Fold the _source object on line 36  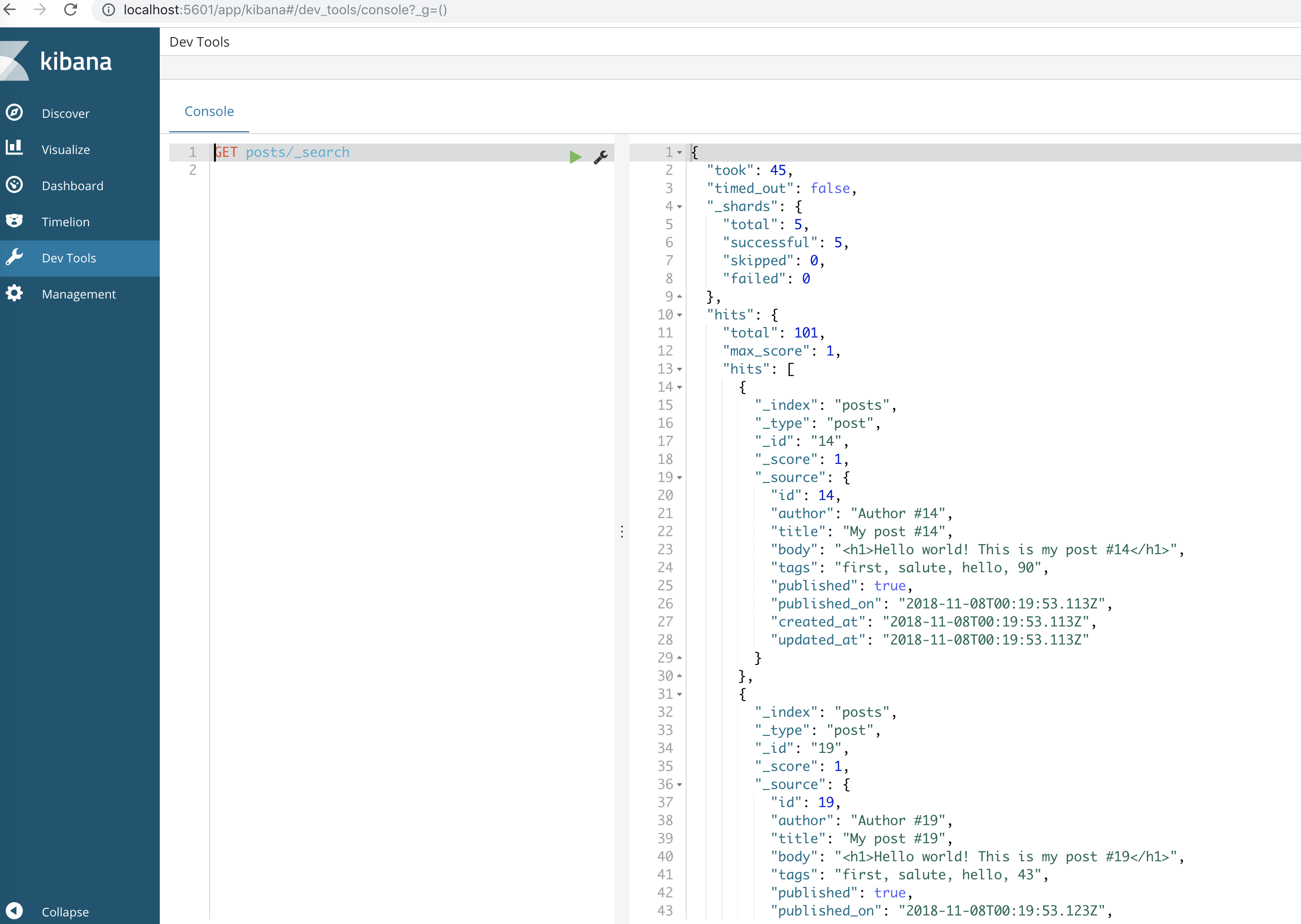(680, 785)
